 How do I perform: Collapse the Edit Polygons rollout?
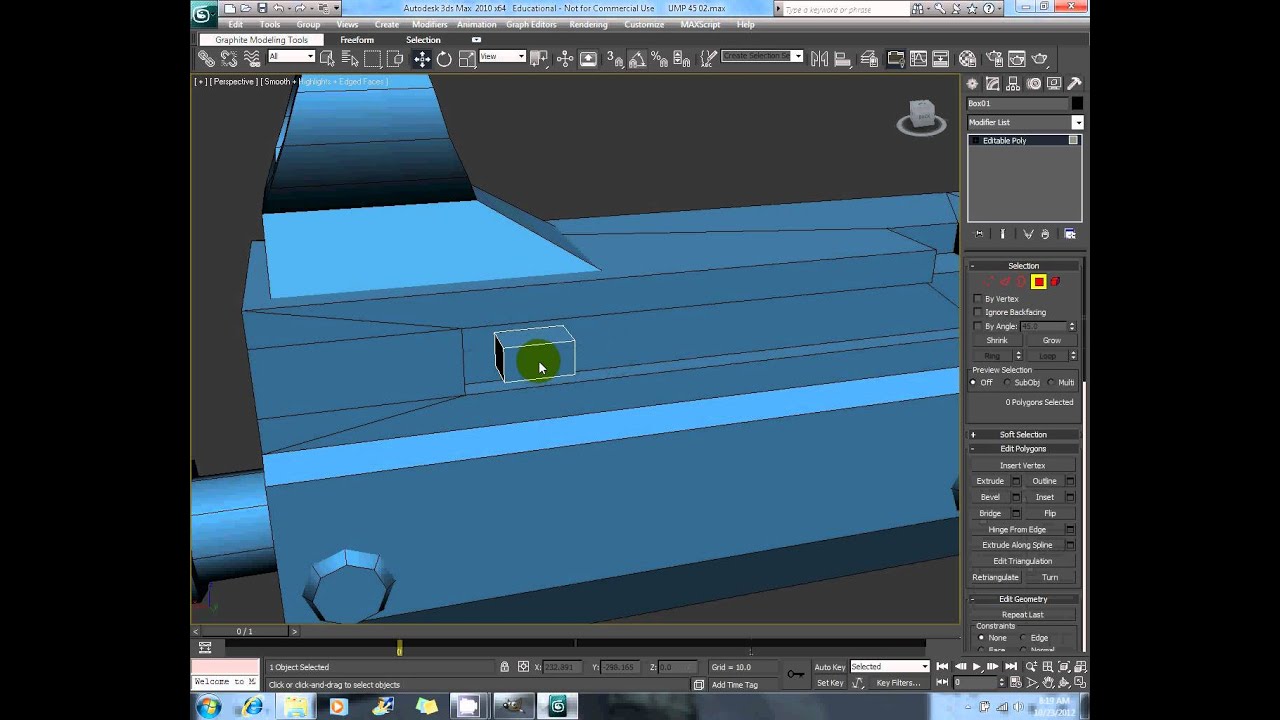pos(1023,449)
